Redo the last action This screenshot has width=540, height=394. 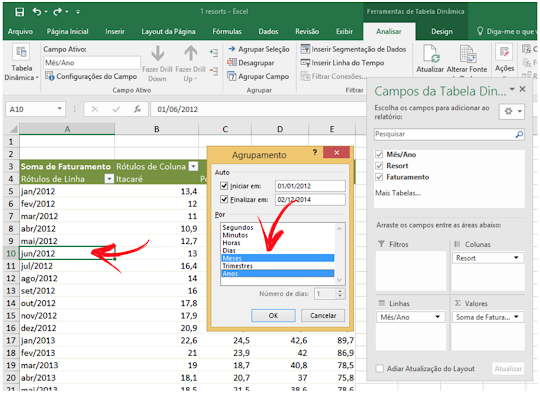[x=57, y=12]
